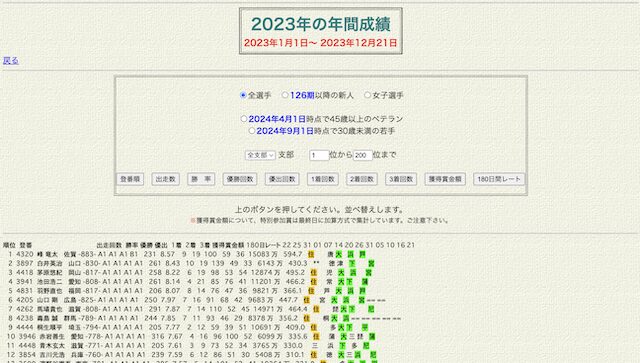The height and width of the screenshot is (363, 640).
Task: Click the starting rank input field showing 1
Action: [x=319, y=155]
